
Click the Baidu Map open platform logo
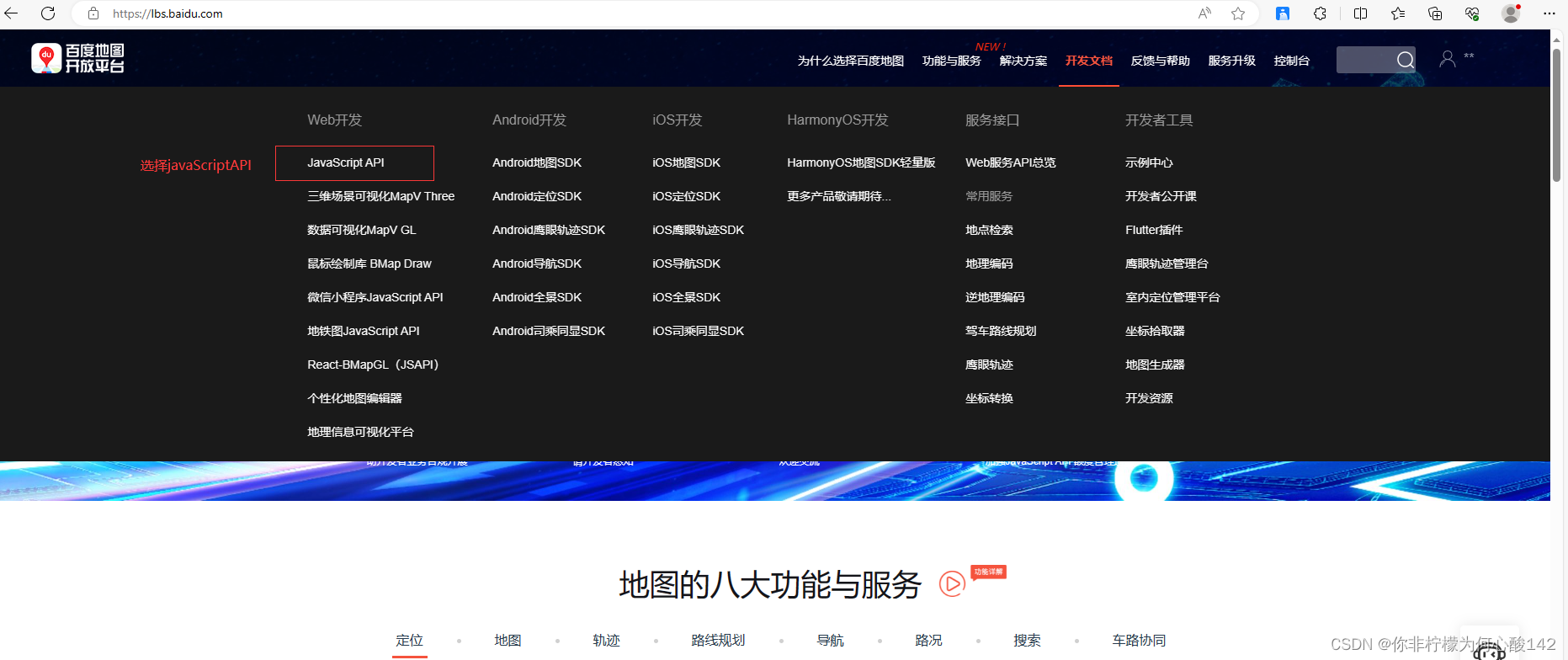click(77, 59)
